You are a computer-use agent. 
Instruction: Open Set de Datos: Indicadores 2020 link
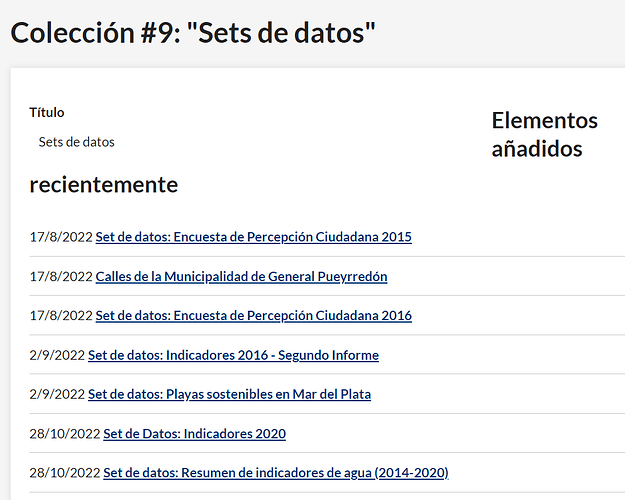tap(195, 433)
